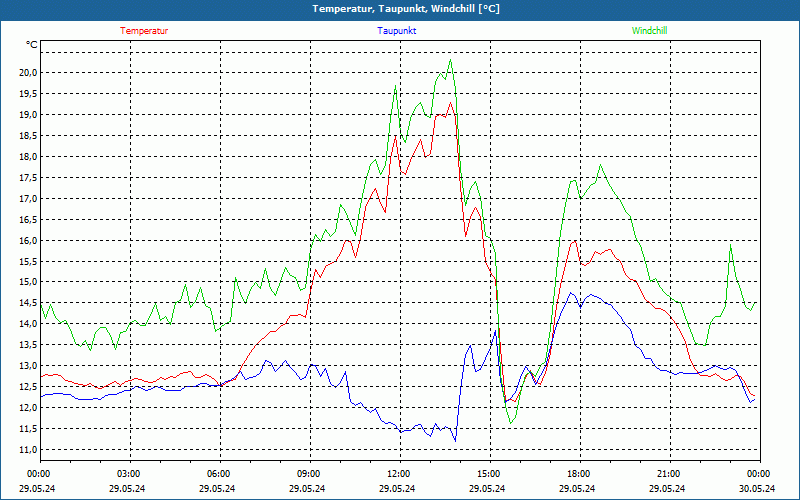Viewport: 800px width, 500px height.
Task: Select the 09:00 time axis marker
Action: click(309, 474)
